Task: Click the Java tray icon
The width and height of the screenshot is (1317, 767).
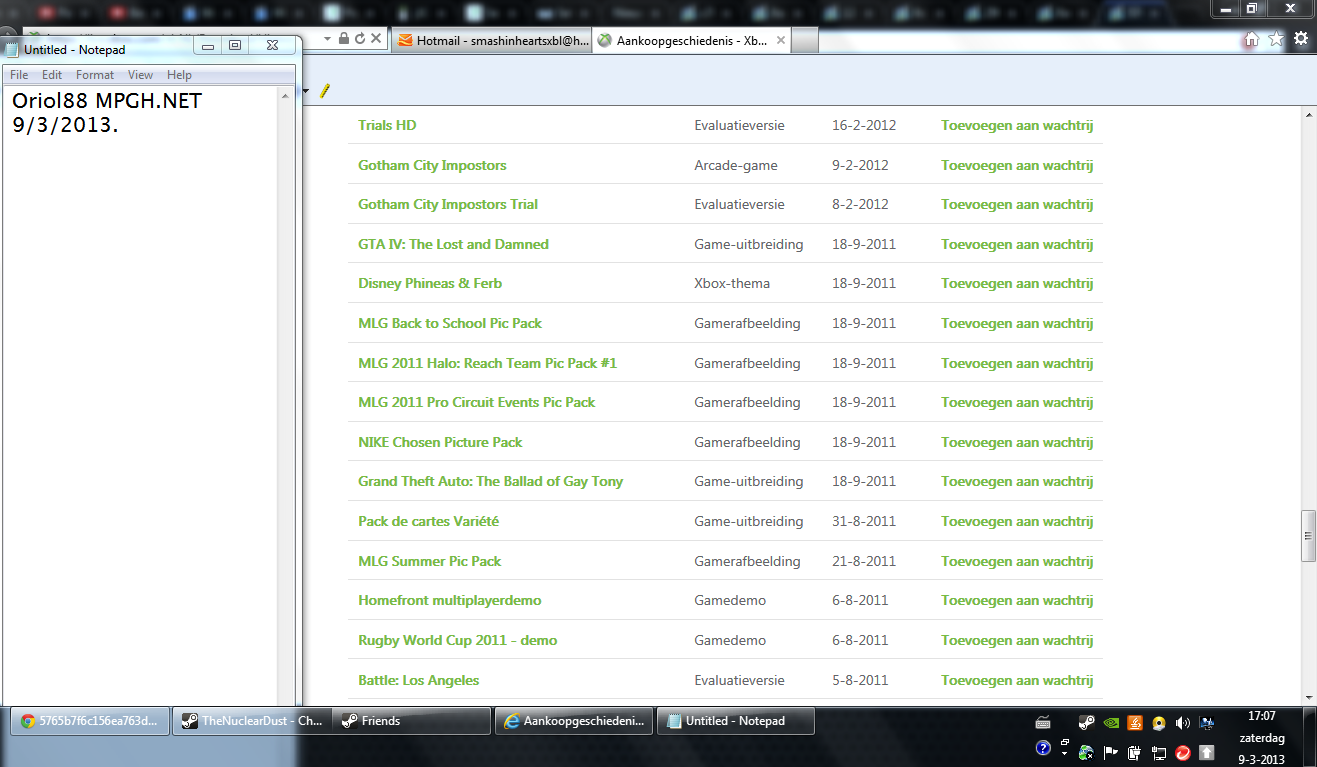Action: [x=1135, y=723]
